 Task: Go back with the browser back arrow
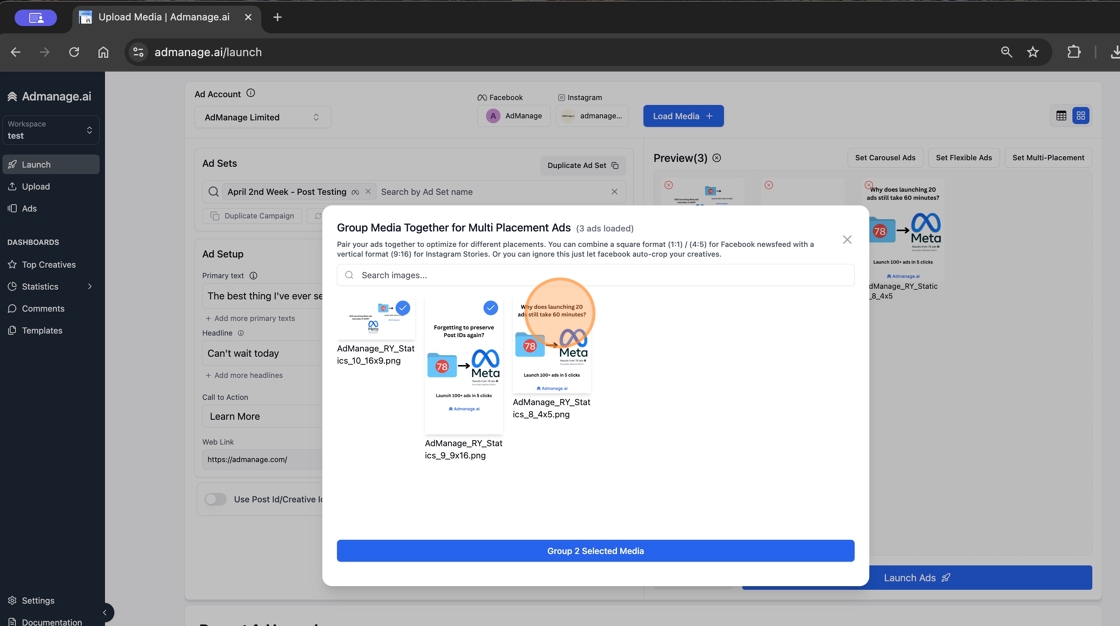15,52
